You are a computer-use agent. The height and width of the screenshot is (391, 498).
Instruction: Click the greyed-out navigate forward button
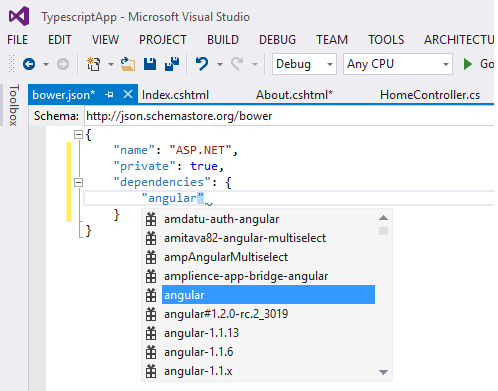63,64
